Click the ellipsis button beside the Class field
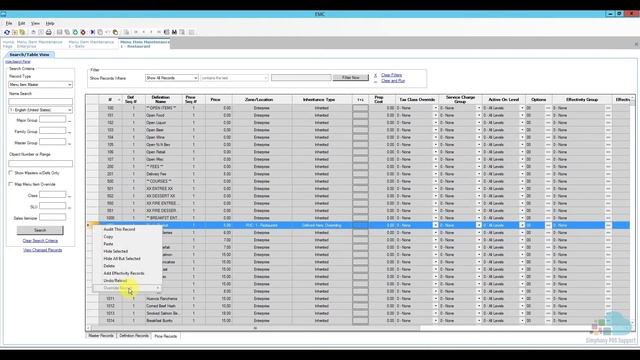Viewport: 640px width, 360px height. point(69,196)
